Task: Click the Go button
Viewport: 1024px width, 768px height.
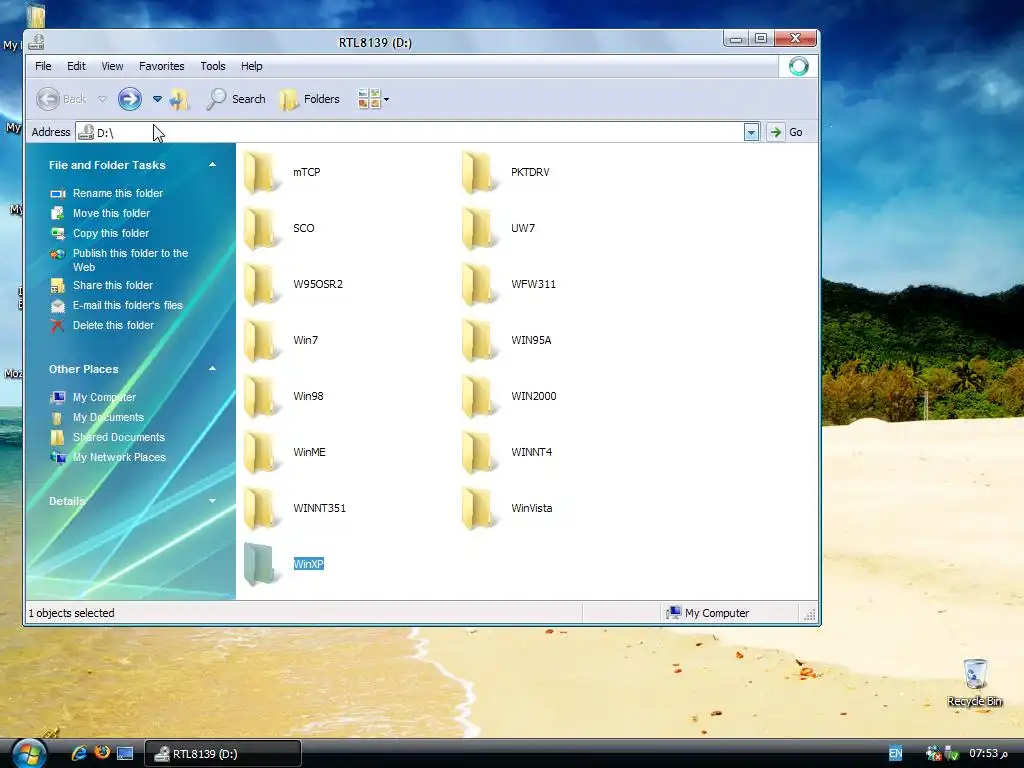Action: [x=786, y=133]
